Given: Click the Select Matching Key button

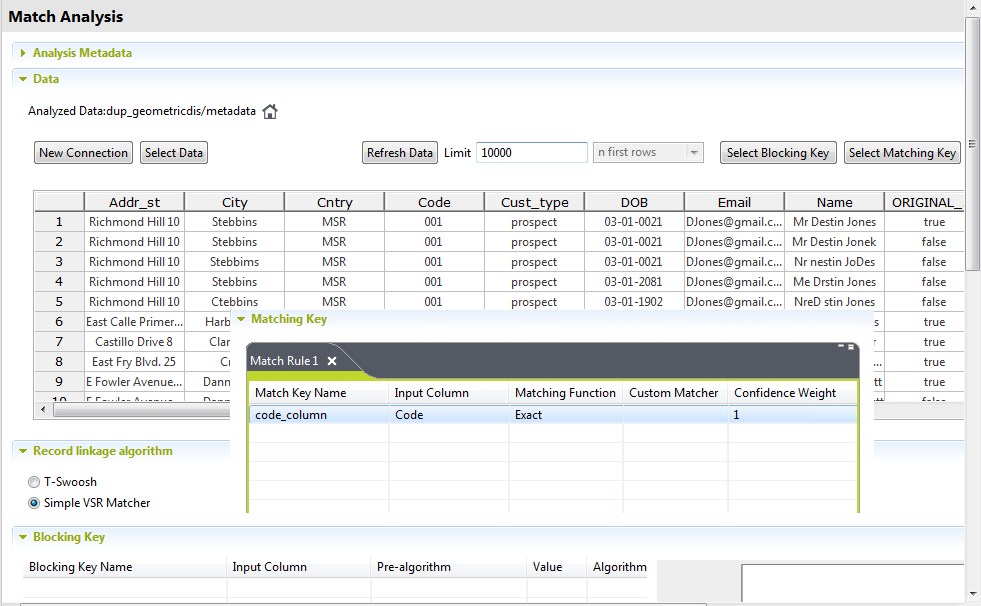Looking at the screenshot, I should tap(902, 153).
